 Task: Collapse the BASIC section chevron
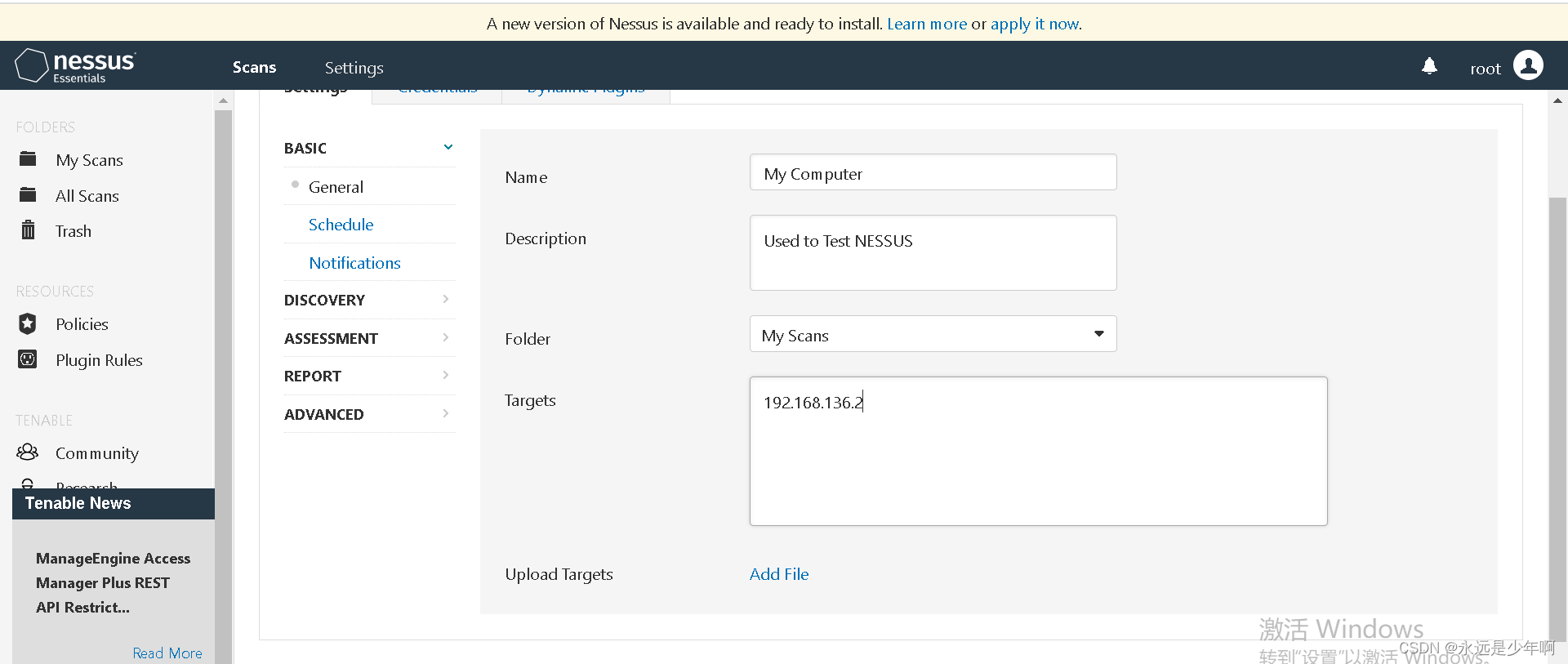(448, 147)
